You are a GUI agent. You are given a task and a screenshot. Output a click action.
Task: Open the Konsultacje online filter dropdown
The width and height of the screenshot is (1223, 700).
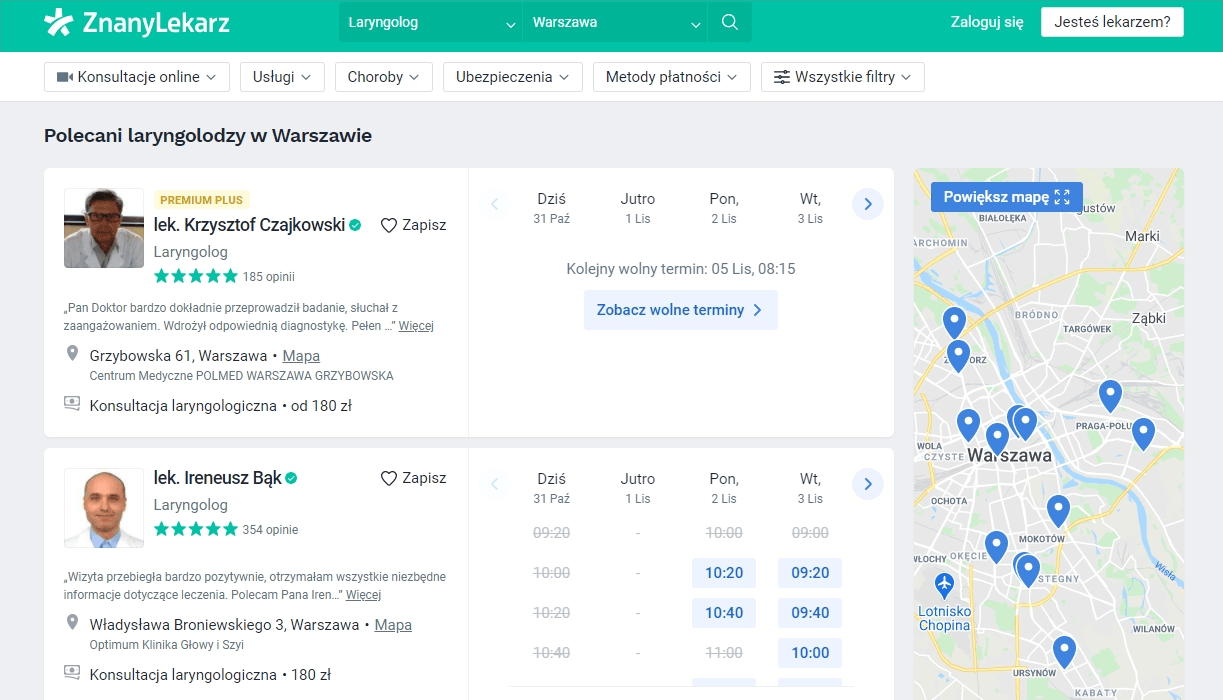137,77
